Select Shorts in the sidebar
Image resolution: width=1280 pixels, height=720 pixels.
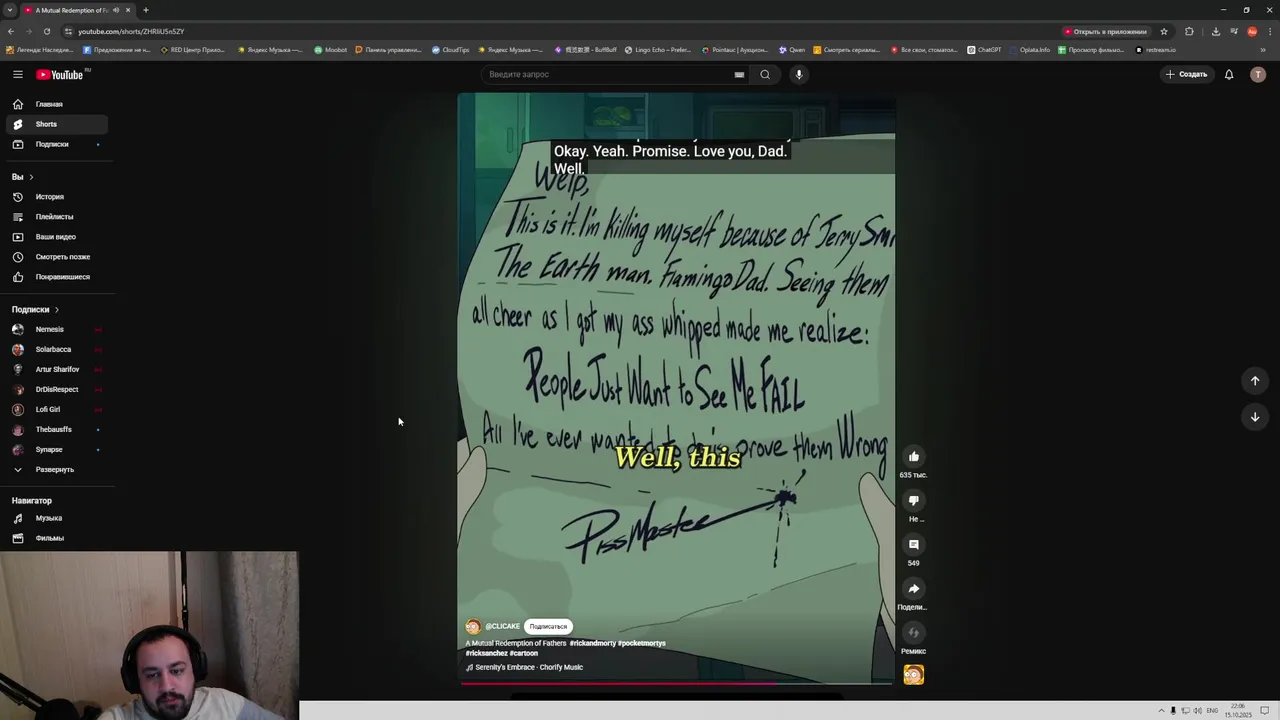(x=56, y=124)
